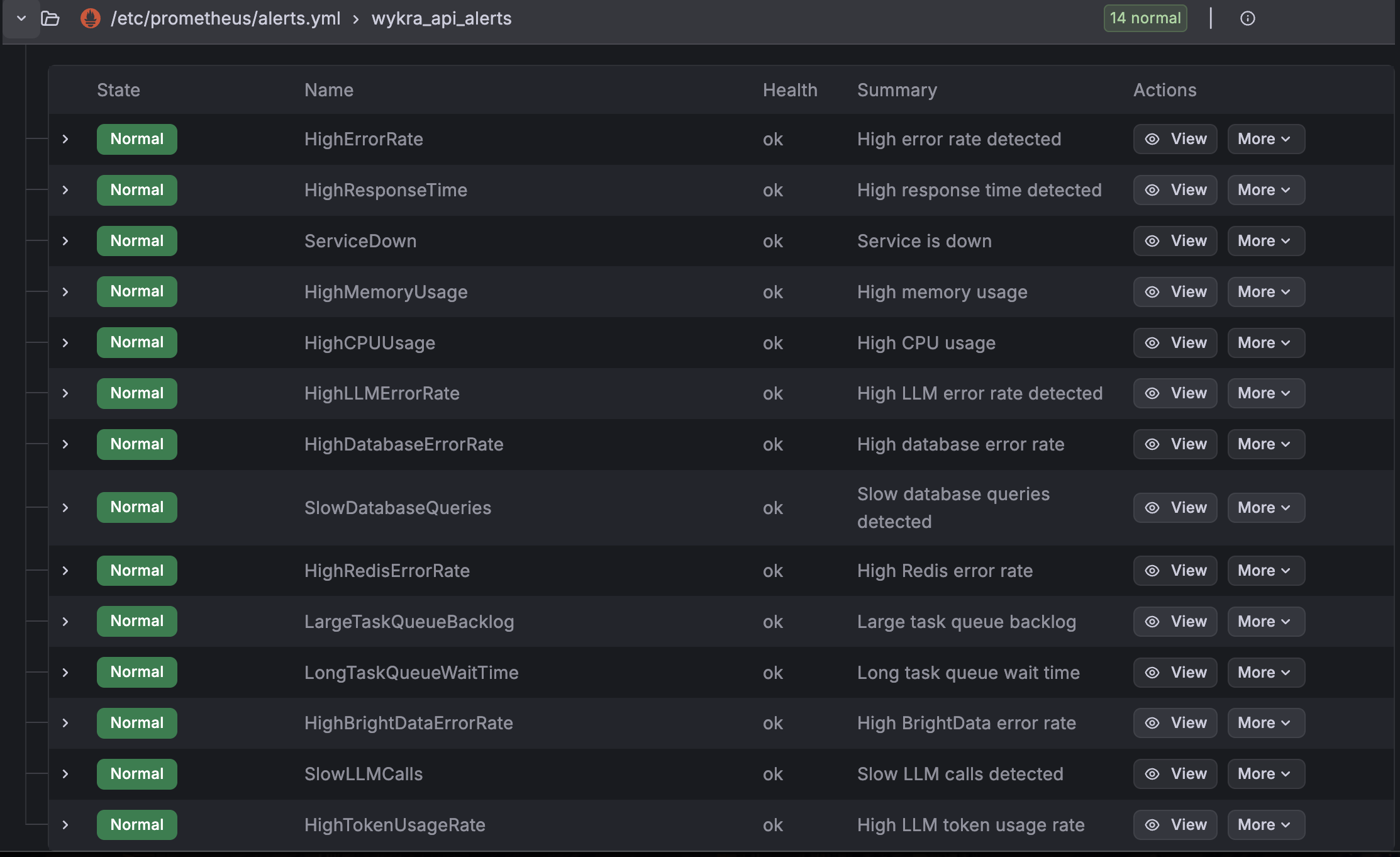This screenshot has width=1400, height=857.
Task: Click the Prometheus flame icon in header
Action: point(91,18)
